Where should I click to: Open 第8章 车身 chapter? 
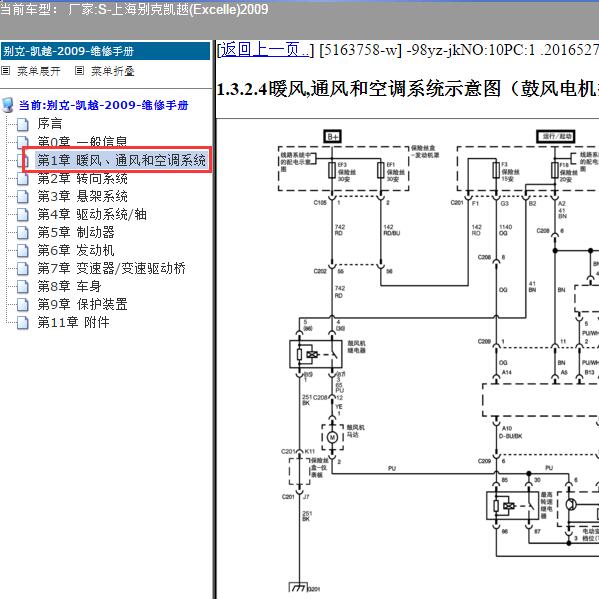pyautogui.click(x=69, y=287)
